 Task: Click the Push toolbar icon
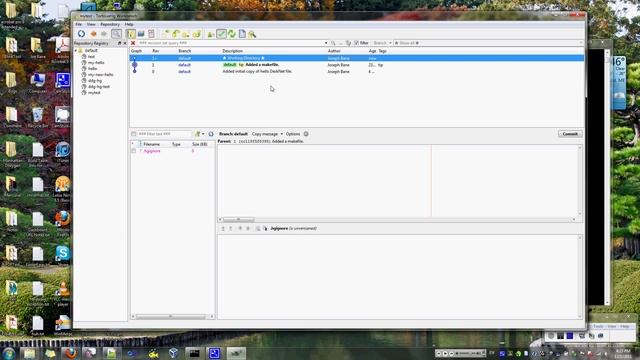[196, 34]
